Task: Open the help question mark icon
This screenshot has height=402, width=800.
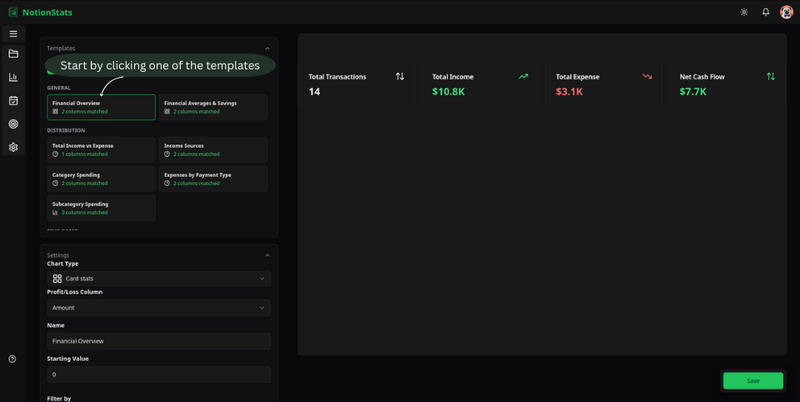Action: tap(12, 359)
